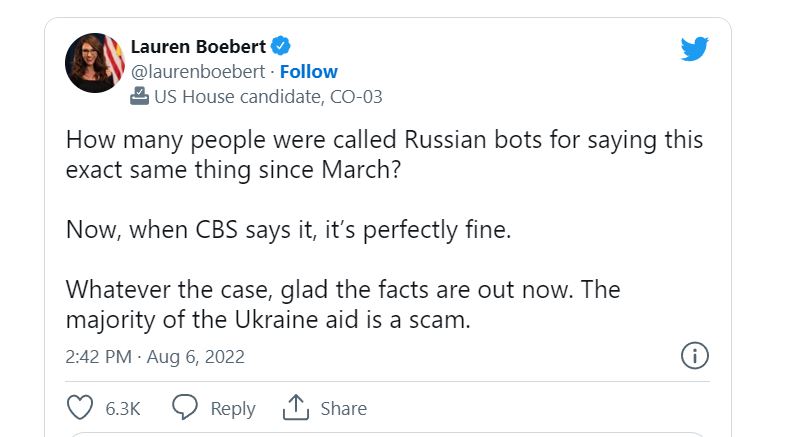Click the Reply text label

233,409
